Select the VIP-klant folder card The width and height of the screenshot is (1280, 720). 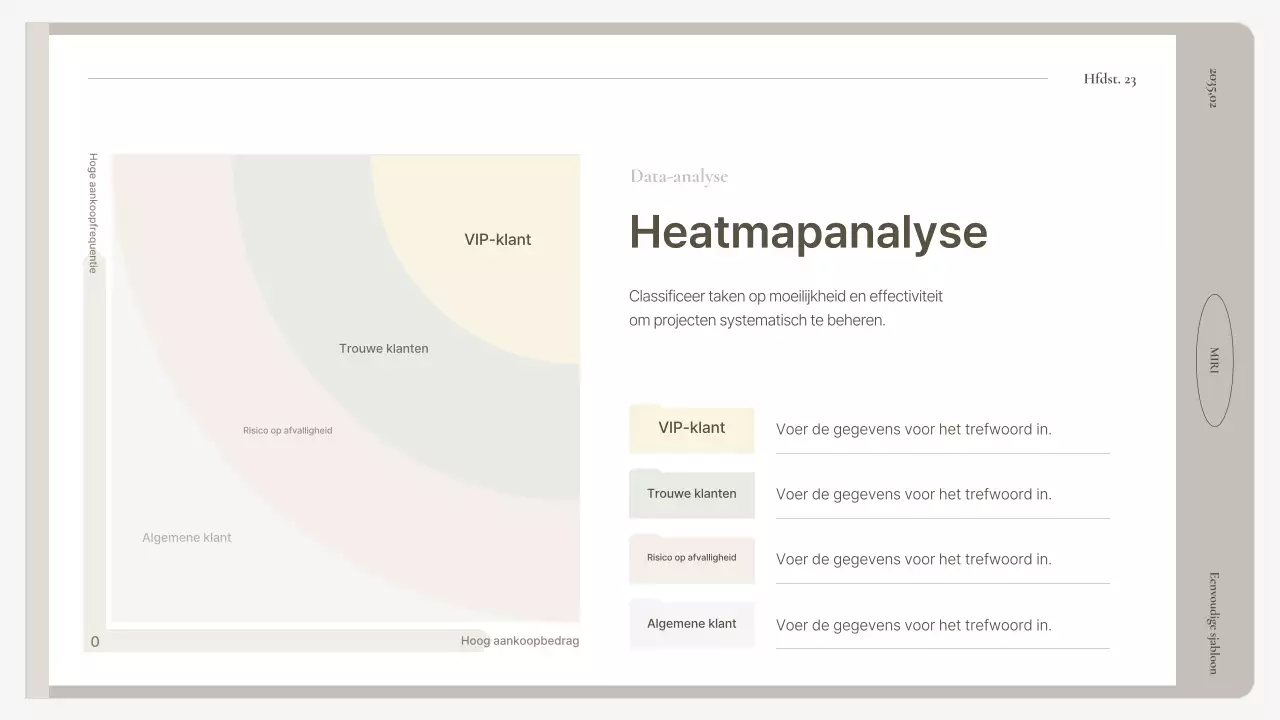pyautogui.click(x=691, y=428)
